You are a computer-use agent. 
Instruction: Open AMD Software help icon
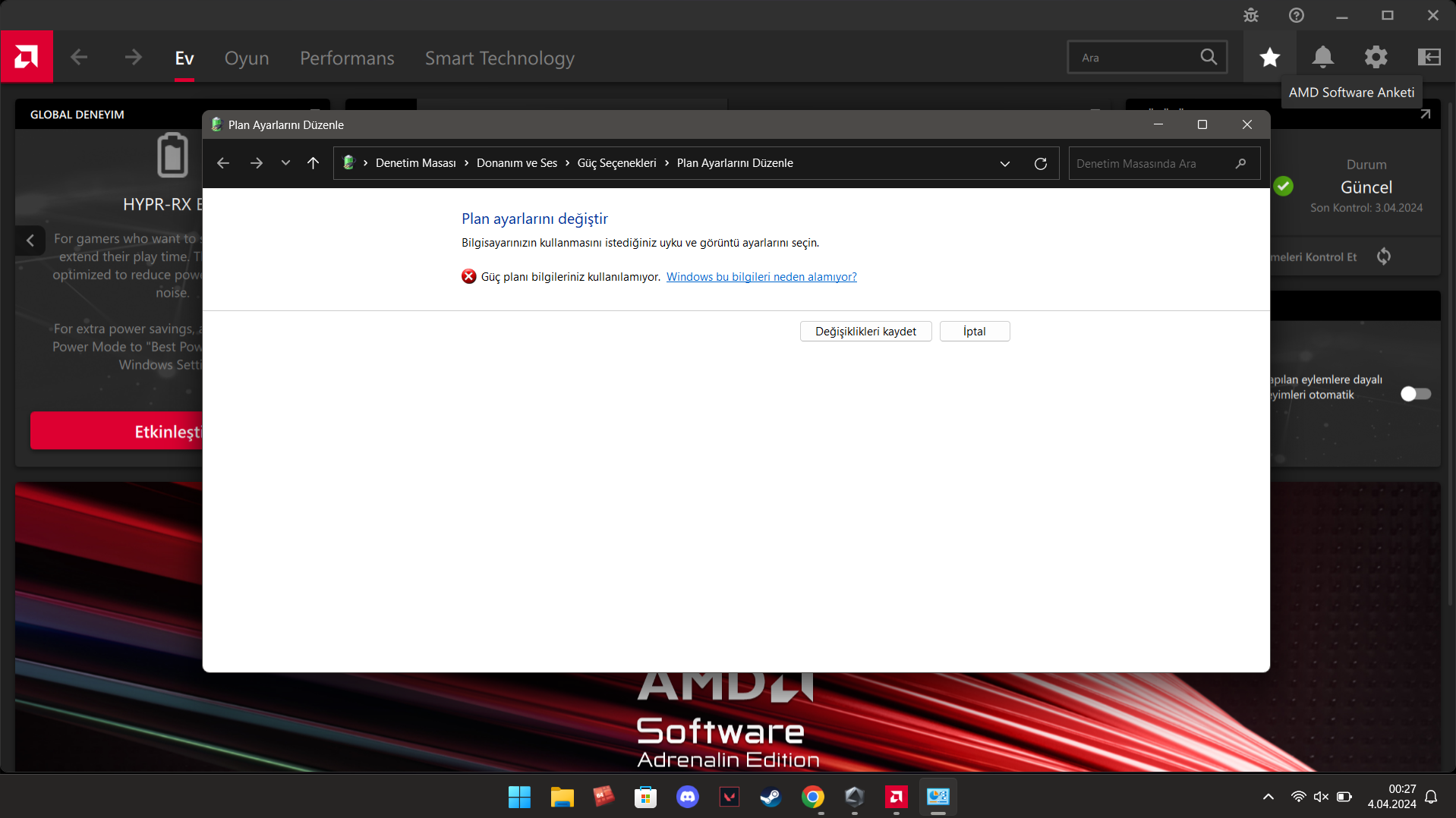(1297, 15)
